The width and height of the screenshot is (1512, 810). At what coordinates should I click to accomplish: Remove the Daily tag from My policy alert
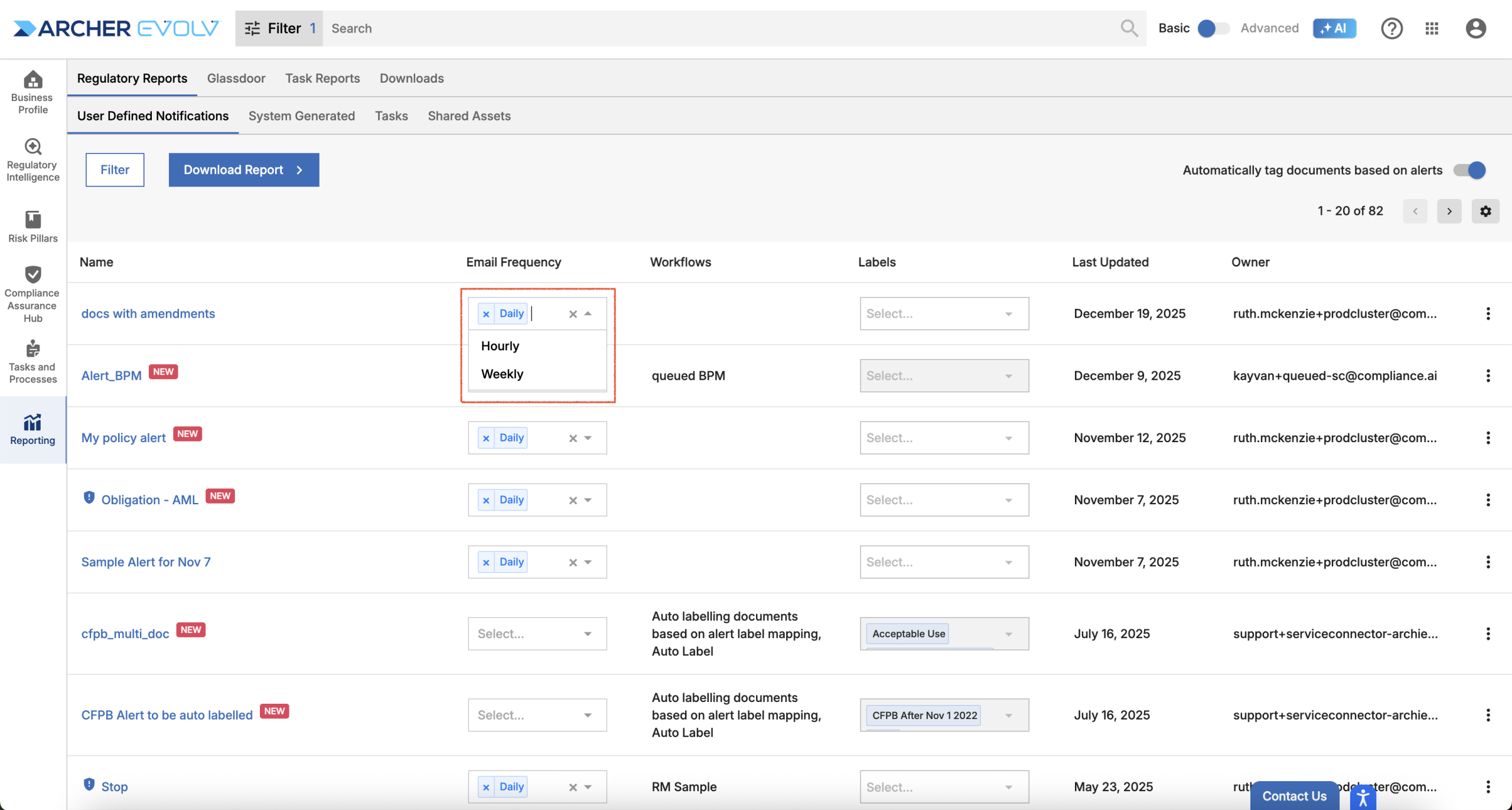pos(485,438)
